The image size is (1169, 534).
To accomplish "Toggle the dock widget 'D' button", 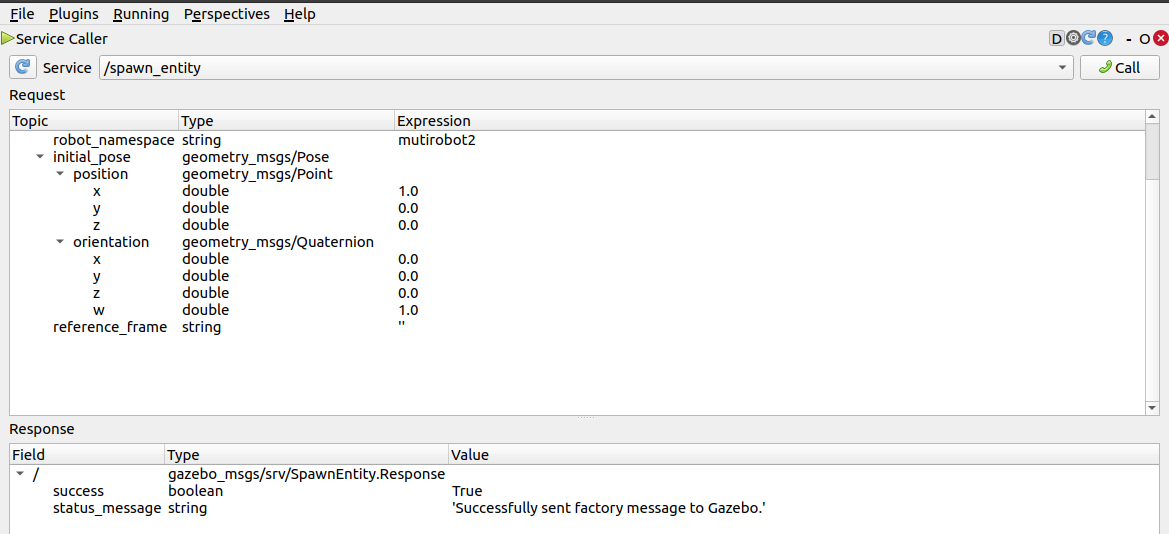I will pos(1056,39).
